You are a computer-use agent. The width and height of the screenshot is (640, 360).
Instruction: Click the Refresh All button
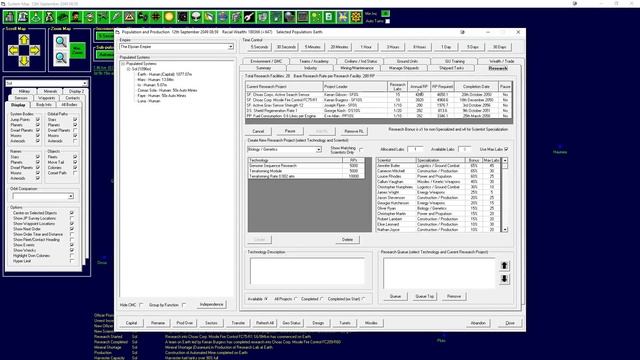(265, 323)
